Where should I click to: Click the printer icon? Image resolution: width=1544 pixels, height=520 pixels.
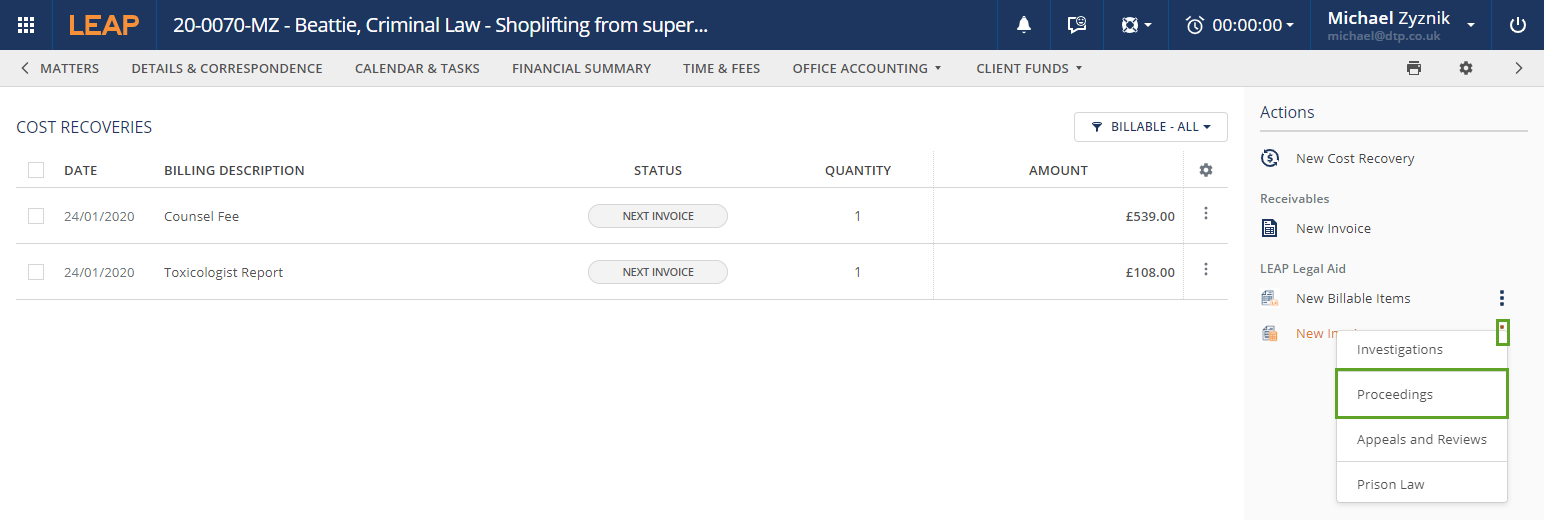pos(1413,68)
